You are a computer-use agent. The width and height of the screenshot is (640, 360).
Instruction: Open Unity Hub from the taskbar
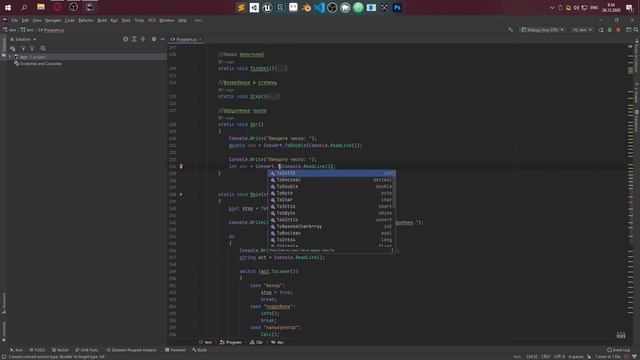tap(254, 7)
